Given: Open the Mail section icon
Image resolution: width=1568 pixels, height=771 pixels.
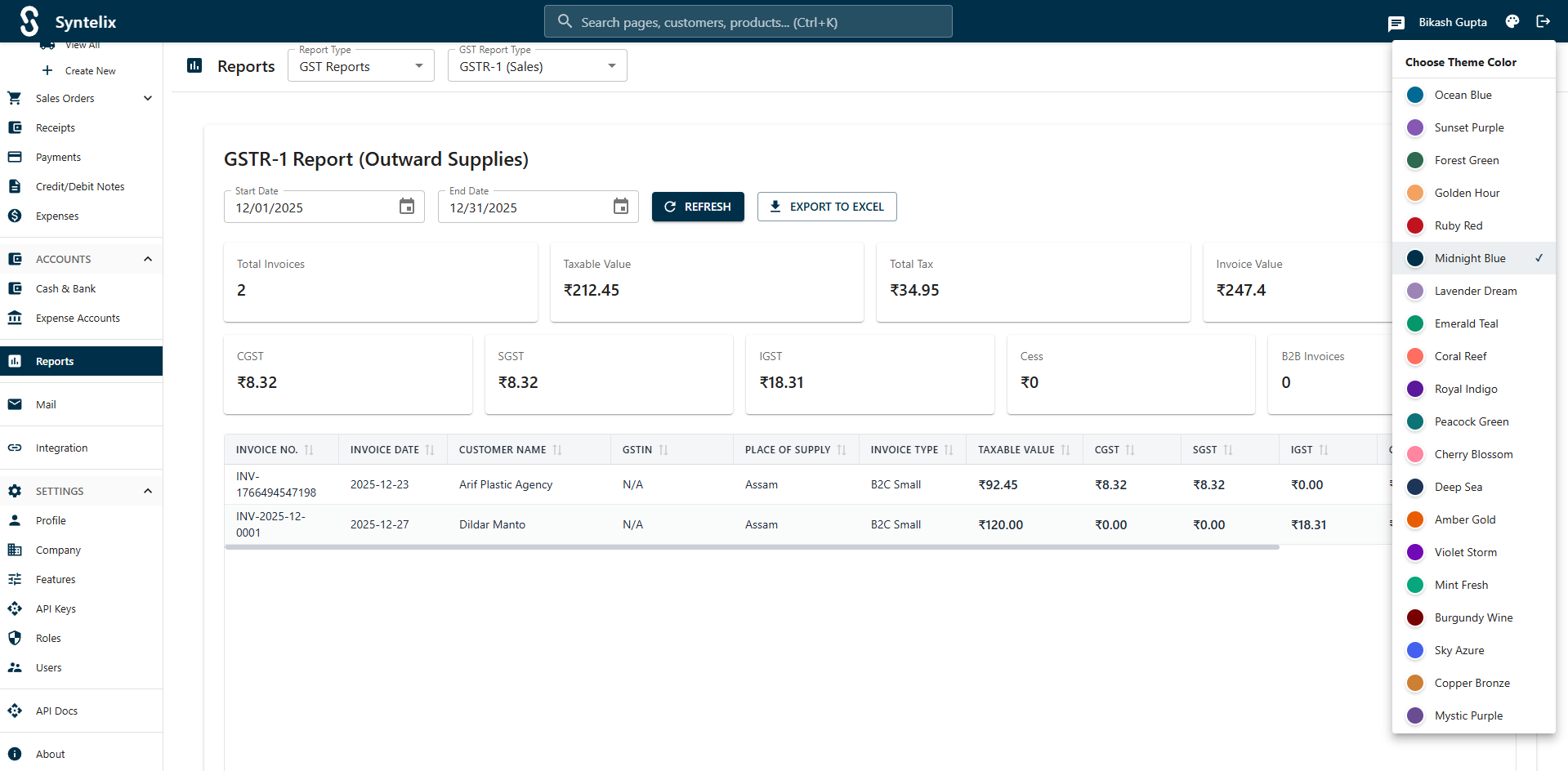Looking at the screenshot, I should [x=16, y=403].
